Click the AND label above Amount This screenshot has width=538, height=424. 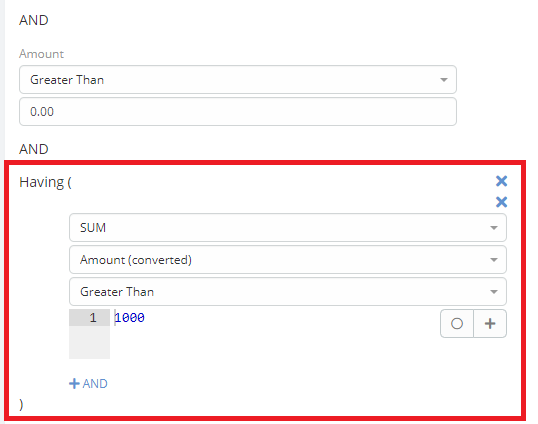click(x=34, y=20)
